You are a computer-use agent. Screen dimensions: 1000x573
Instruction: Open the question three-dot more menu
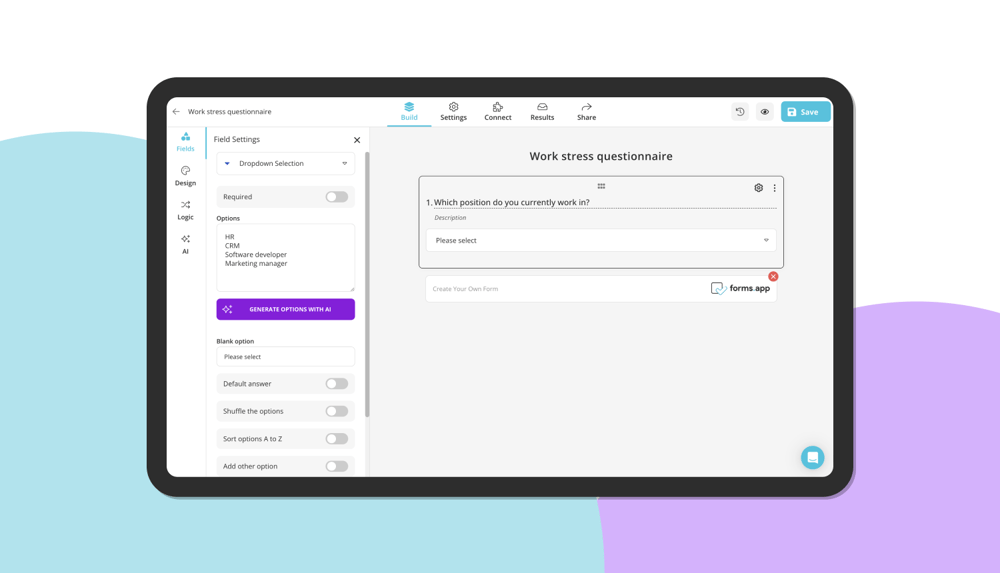coord(774,188)
